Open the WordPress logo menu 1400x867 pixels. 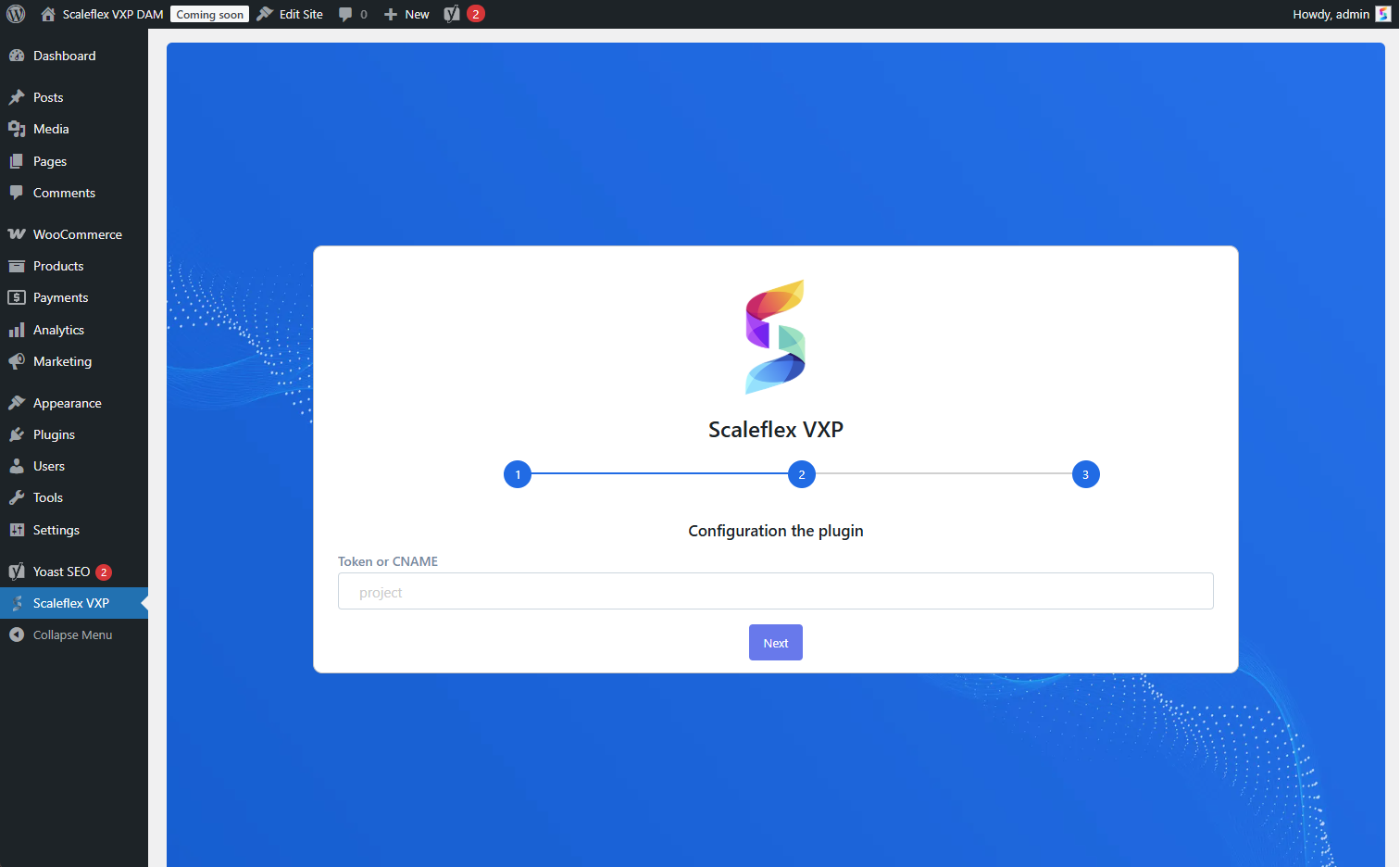(16, 14)
